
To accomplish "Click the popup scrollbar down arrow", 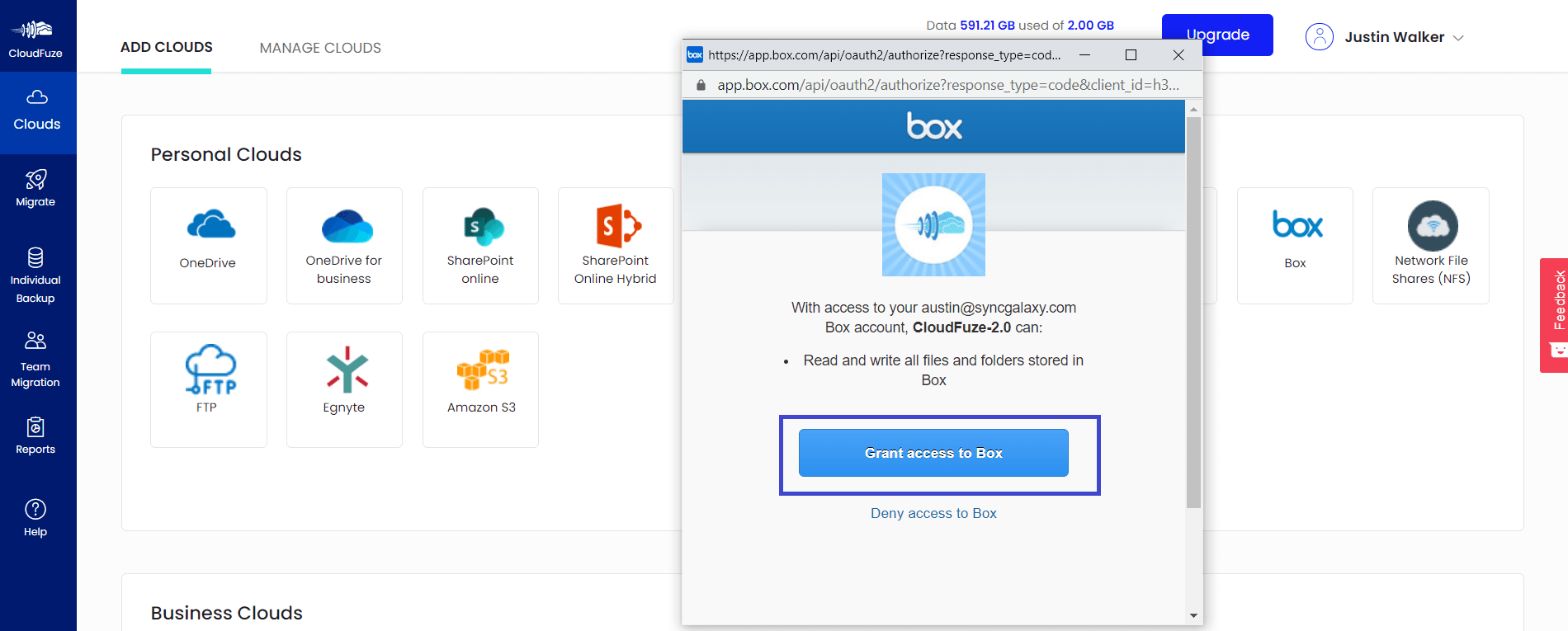I will [x=1193, y=615].
